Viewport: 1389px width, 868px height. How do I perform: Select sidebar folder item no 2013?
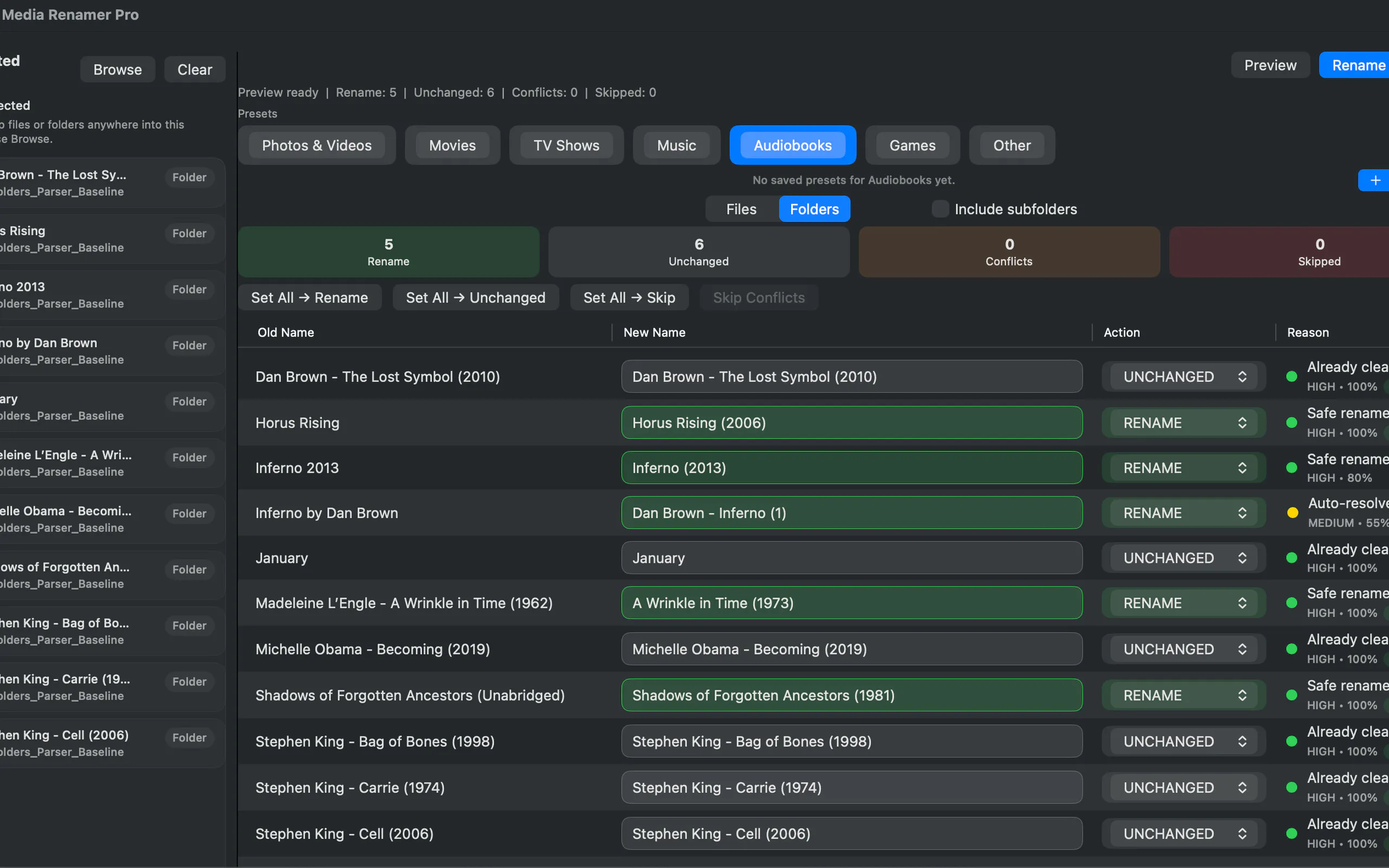tap(112, 295)
